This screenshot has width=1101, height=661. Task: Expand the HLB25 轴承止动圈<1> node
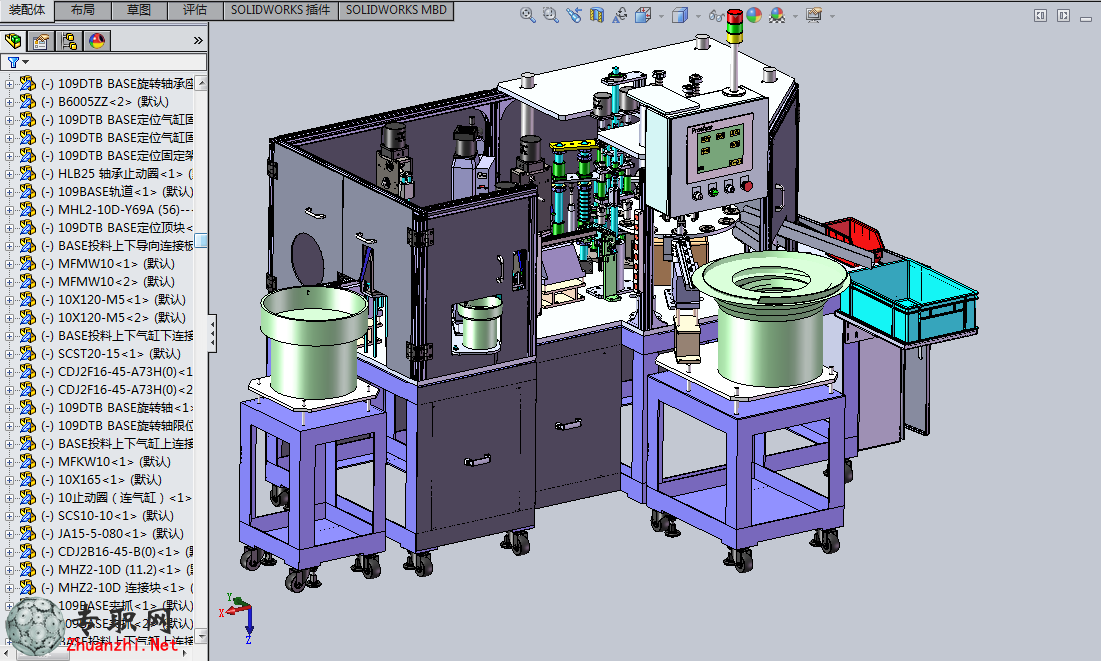pos(9,174)
